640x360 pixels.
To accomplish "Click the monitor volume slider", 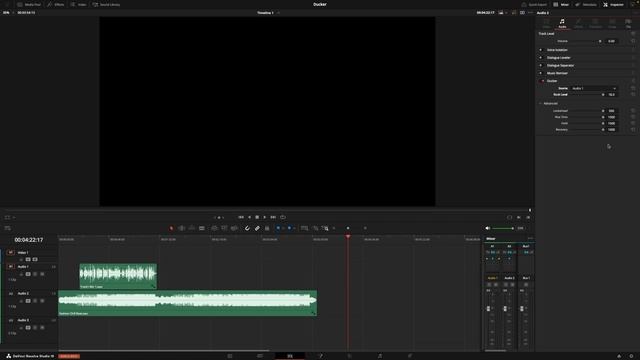I will 503,228.
